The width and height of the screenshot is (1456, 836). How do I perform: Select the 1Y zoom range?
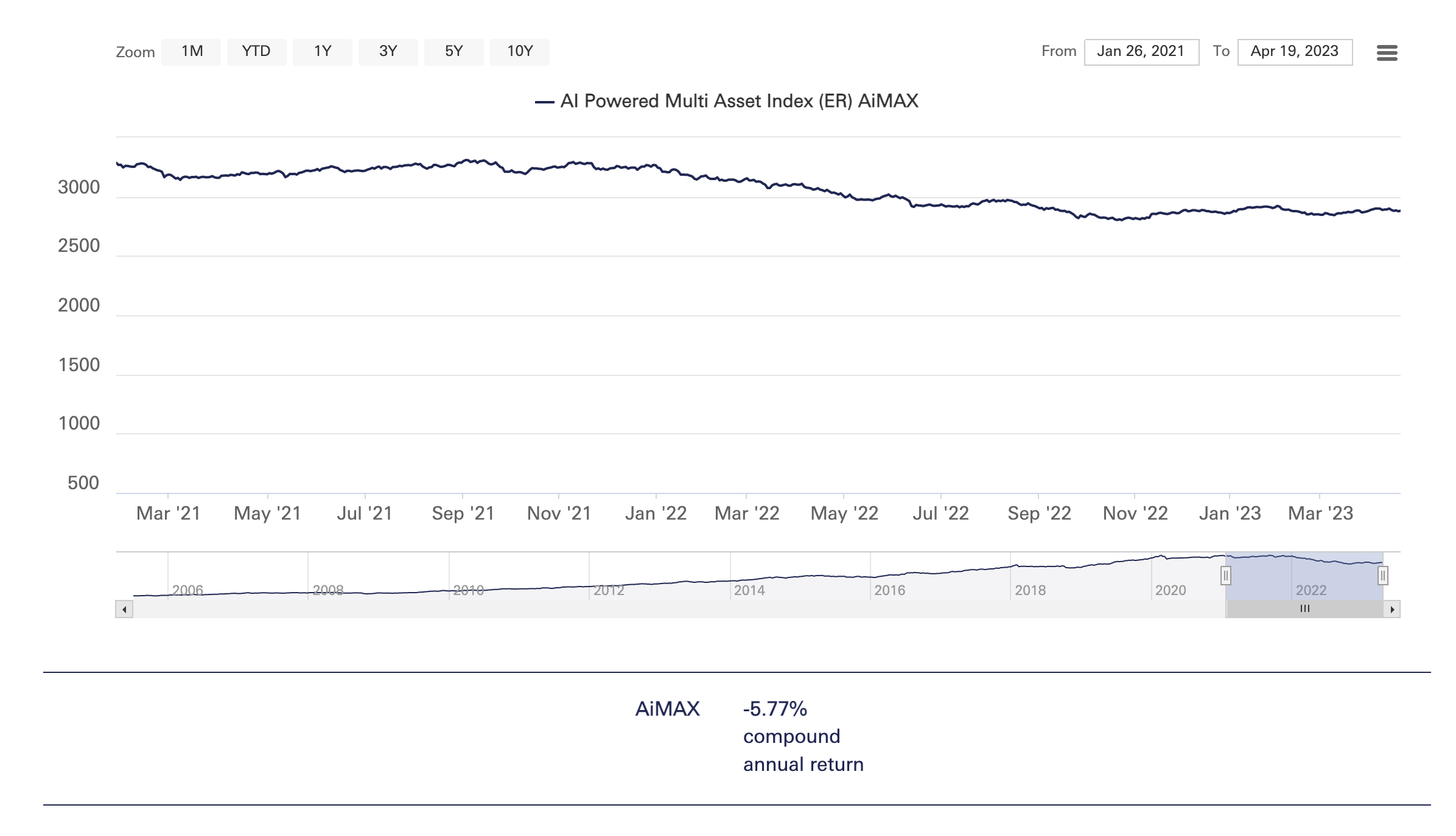[323, 52]
